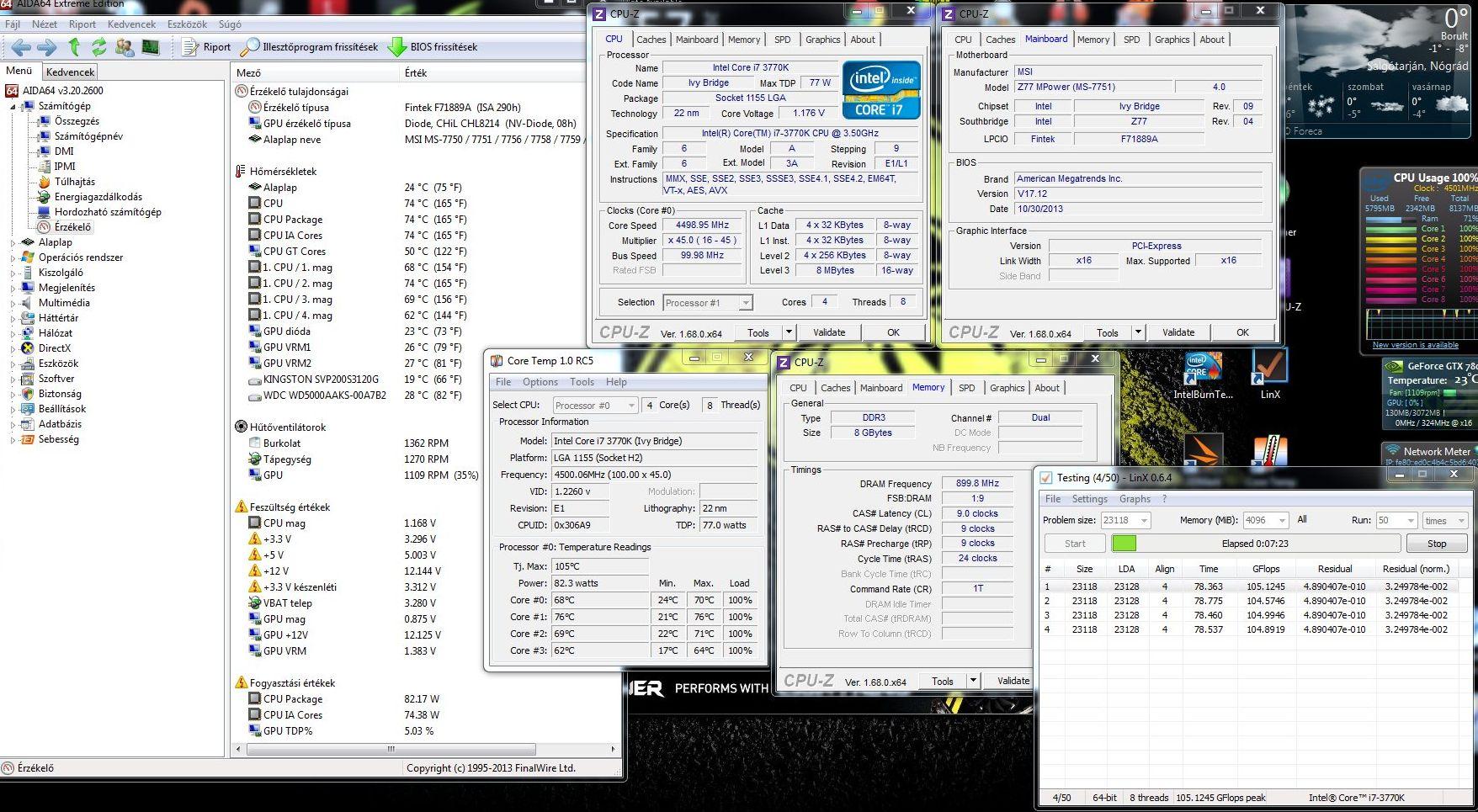Click the red 64 icon beside AIDA64 v3.20.2600
Screen dimensions: 1478x812
coord(12,91)
